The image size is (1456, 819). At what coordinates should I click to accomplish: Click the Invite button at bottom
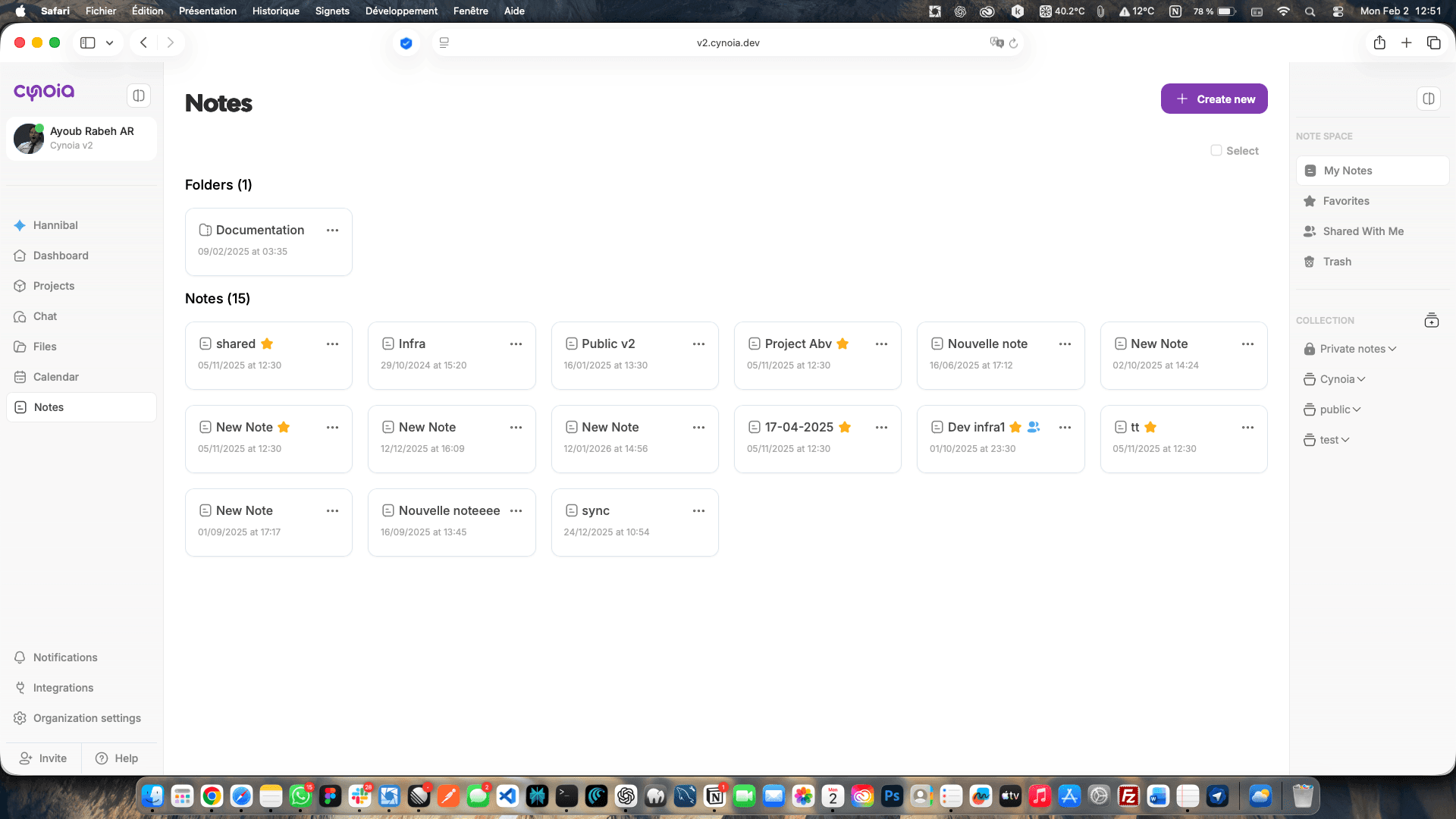pos(43,758)
